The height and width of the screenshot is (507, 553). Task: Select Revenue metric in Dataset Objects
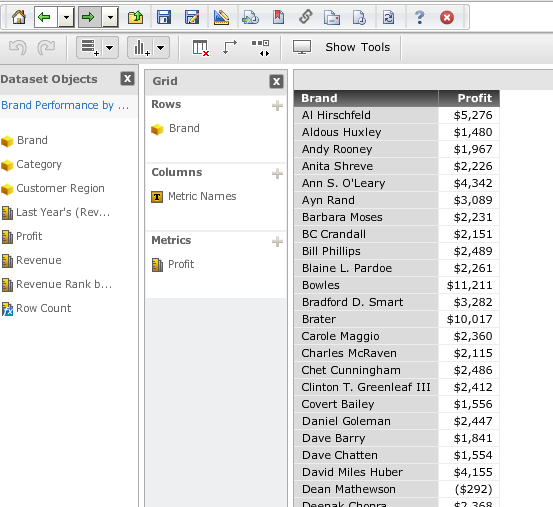coord(39,260)
